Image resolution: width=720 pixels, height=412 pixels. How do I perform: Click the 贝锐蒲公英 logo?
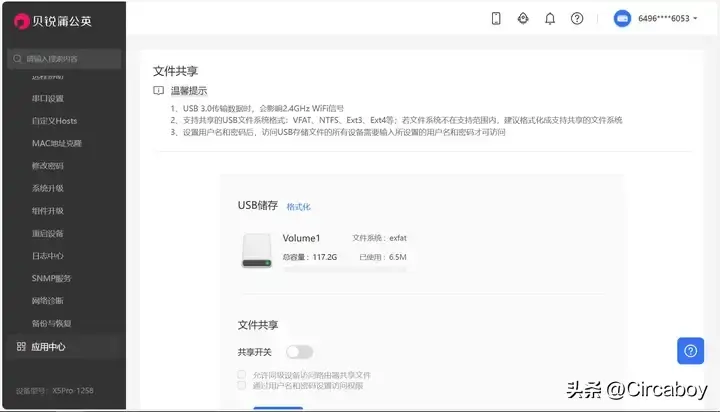click(53, 21)
